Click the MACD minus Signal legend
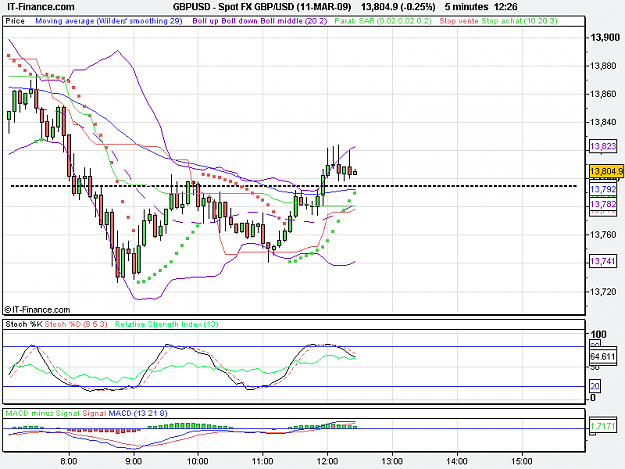Image resolution: width=625 pixels, height=469 pixels. point(42,413)
